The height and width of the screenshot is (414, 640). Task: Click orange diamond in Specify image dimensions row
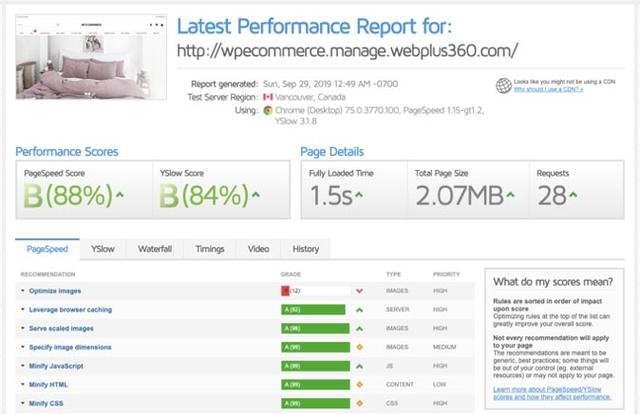(360, 347)
